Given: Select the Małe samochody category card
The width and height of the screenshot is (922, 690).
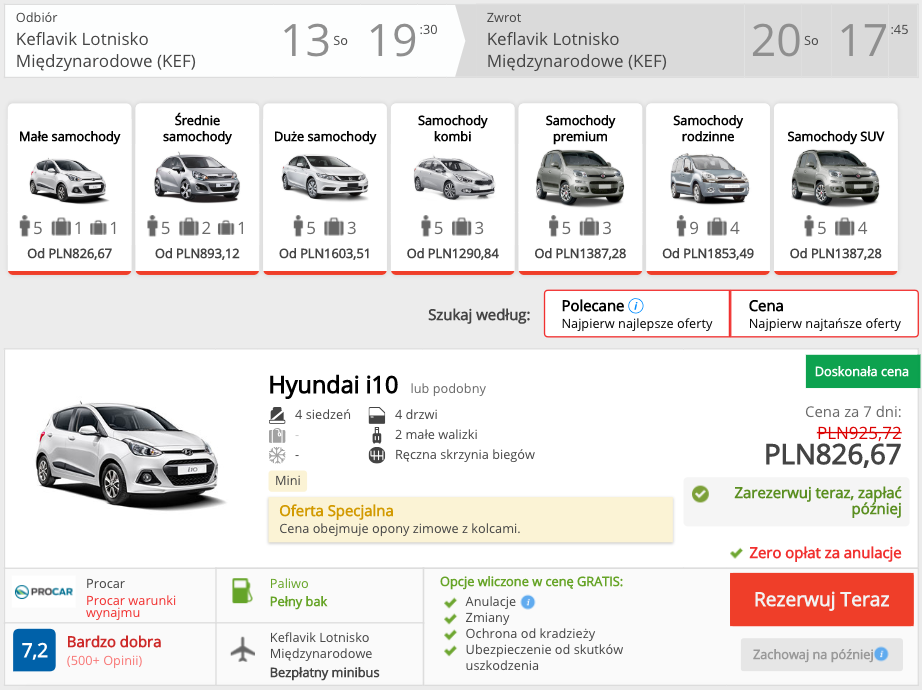Looking at the screenshot, I should pos(69,189).
